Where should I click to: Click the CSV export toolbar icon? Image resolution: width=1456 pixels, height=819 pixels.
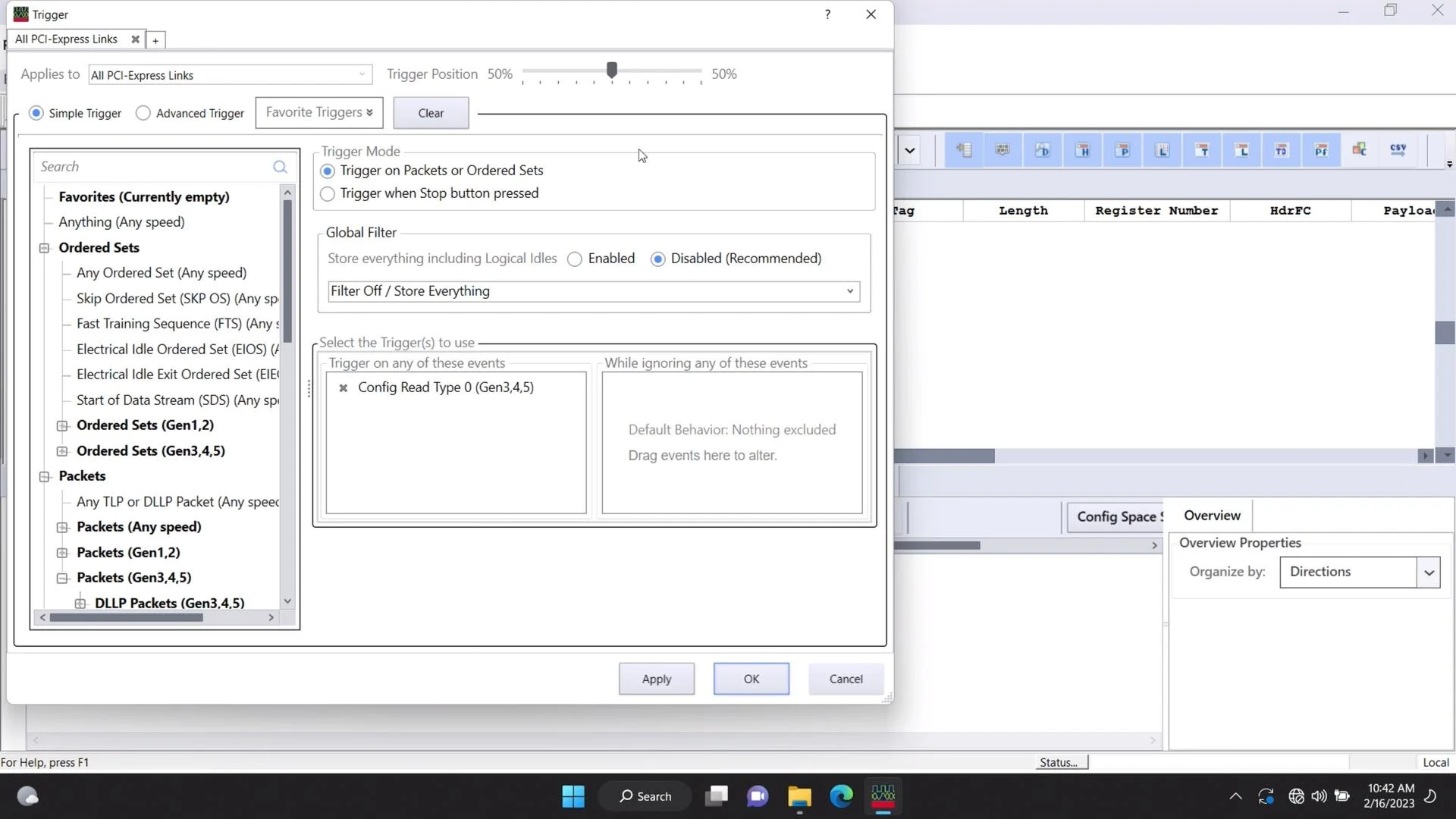pos(1398,150)
